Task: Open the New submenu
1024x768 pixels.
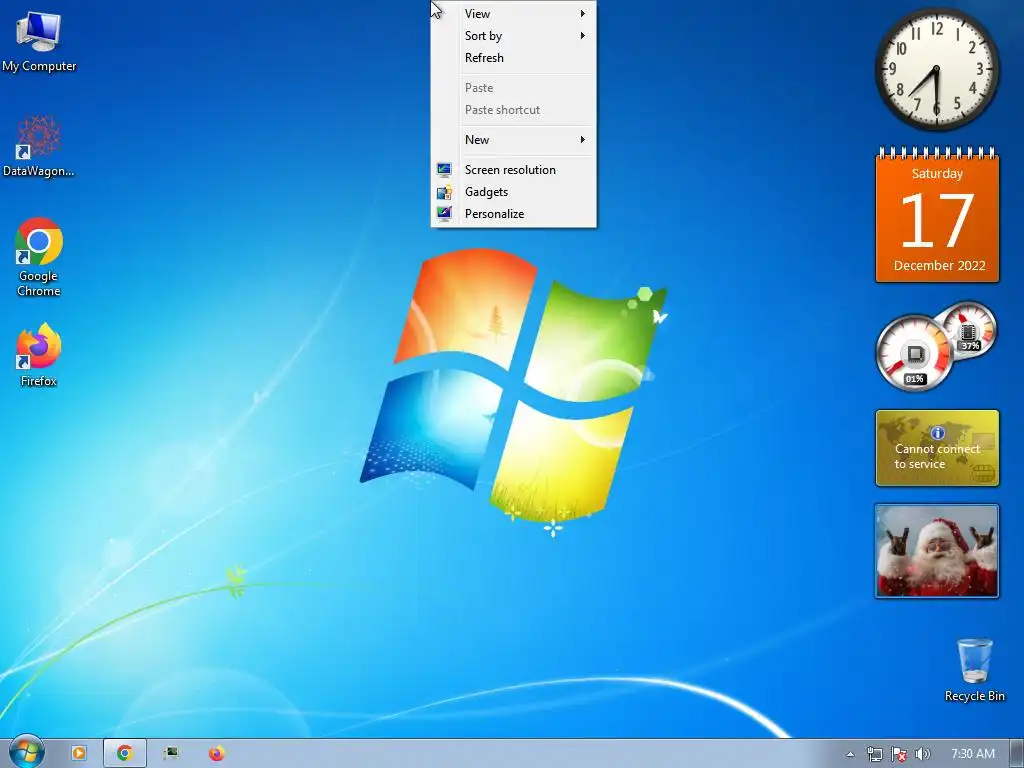Action: [x=514, y=140]
